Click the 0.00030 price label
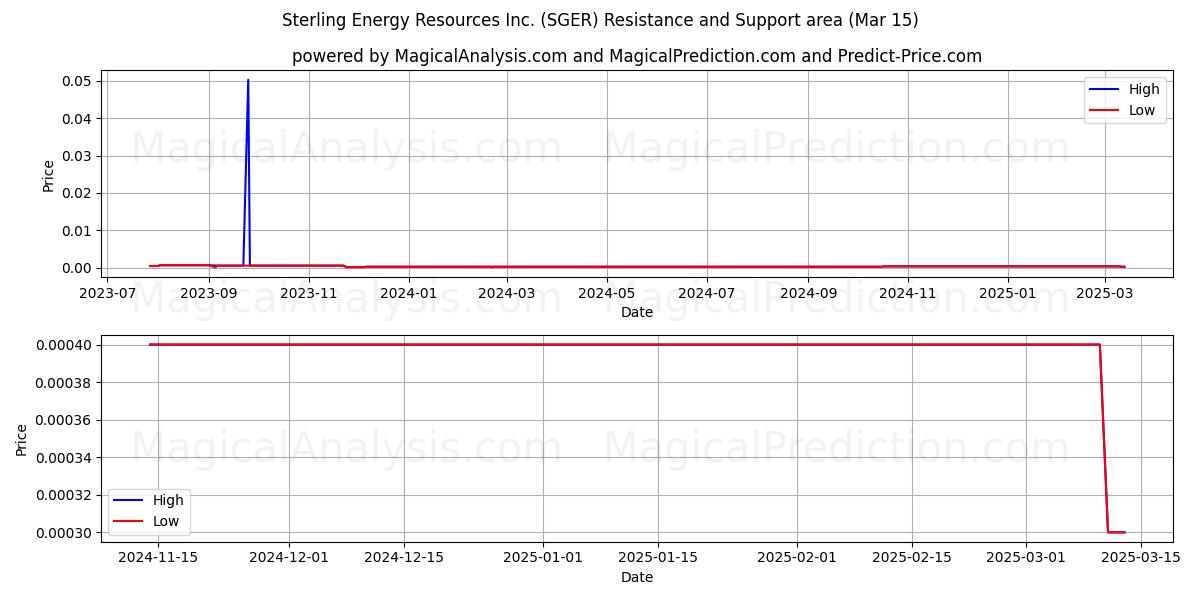The height and width of the screenshot is (600, 1200). click(64, 532)
